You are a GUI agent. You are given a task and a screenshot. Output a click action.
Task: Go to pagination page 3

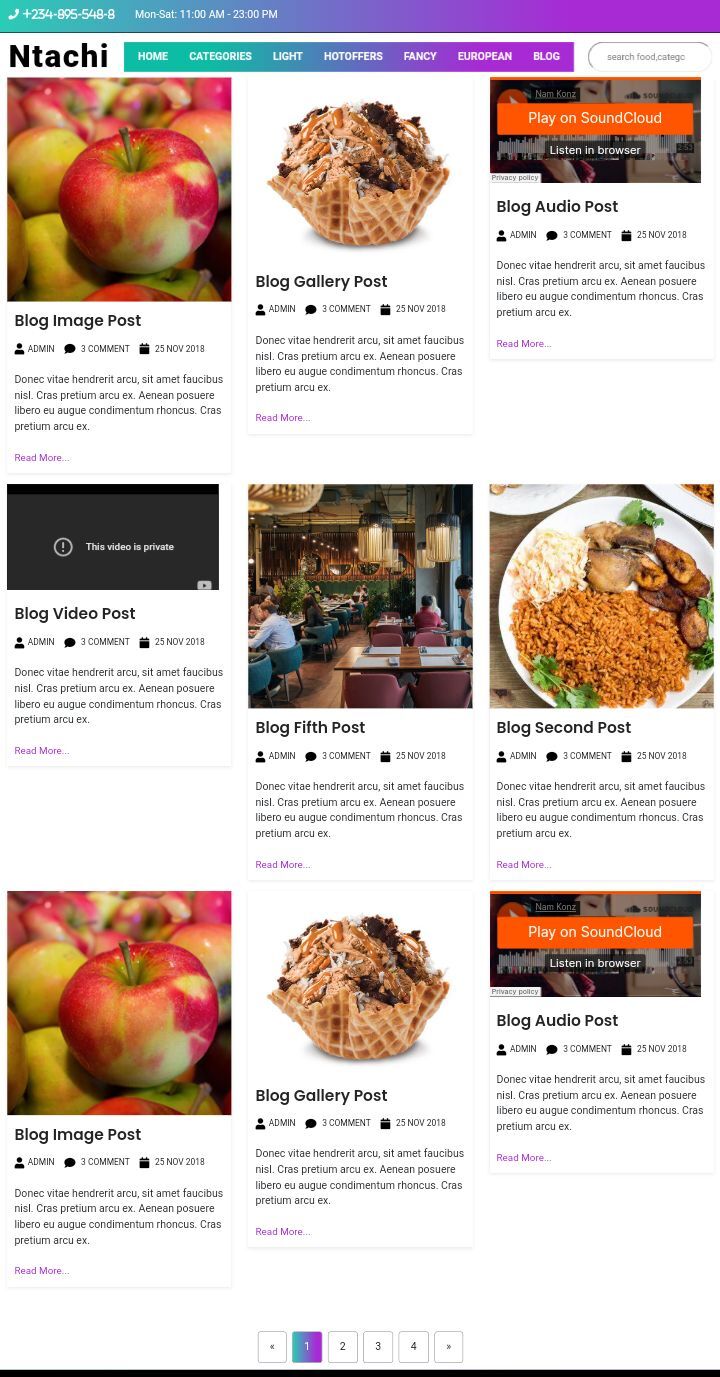(378, 1347)
